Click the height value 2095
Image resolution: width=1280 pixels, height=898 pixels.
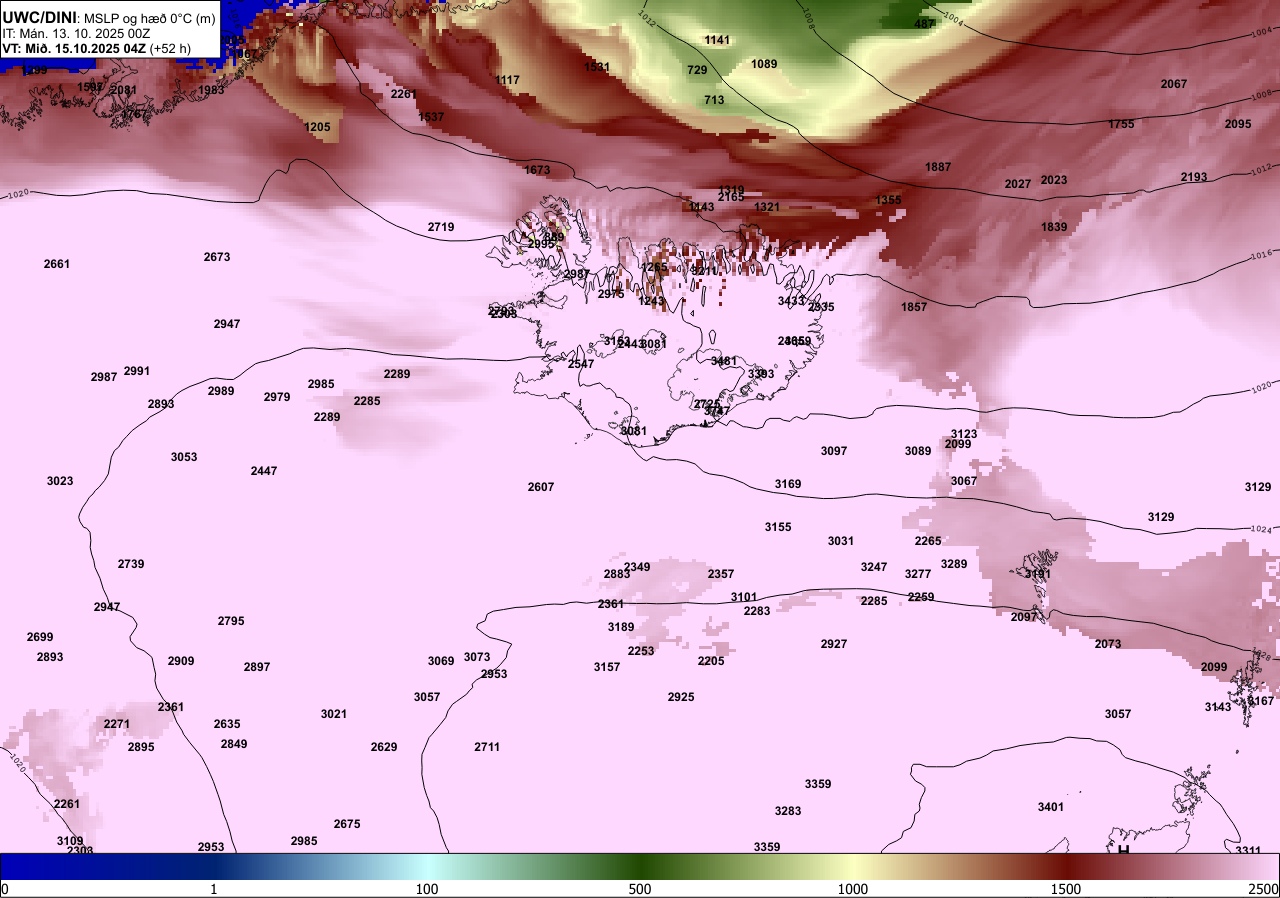point(1238,124)
